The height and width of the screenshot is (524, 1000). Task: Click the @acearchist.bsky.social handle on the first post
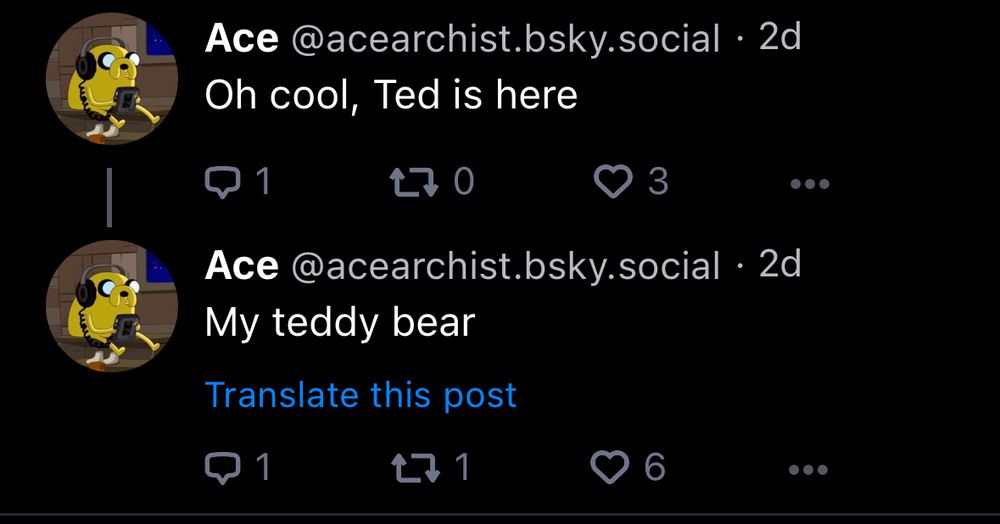(x=505, y=40)
